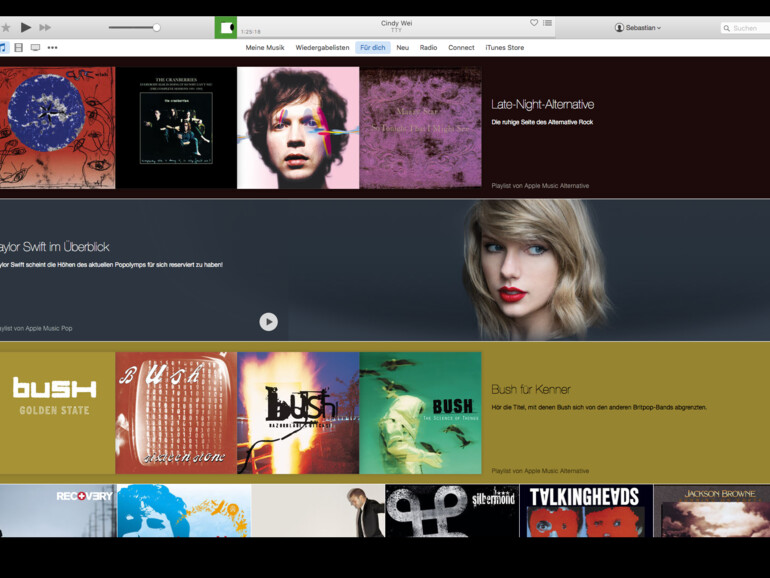
Task: Open the Recovery album cover
Action: 58,511
